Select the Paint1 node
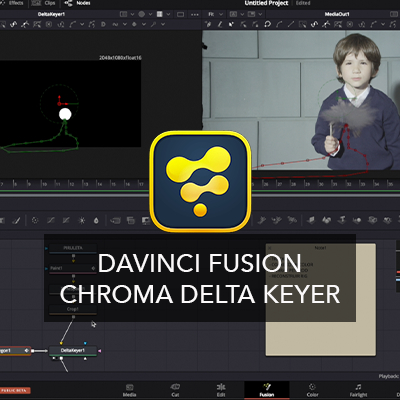Image resolution: width=400 pixels, height=400 pixels. coord(73,268)
